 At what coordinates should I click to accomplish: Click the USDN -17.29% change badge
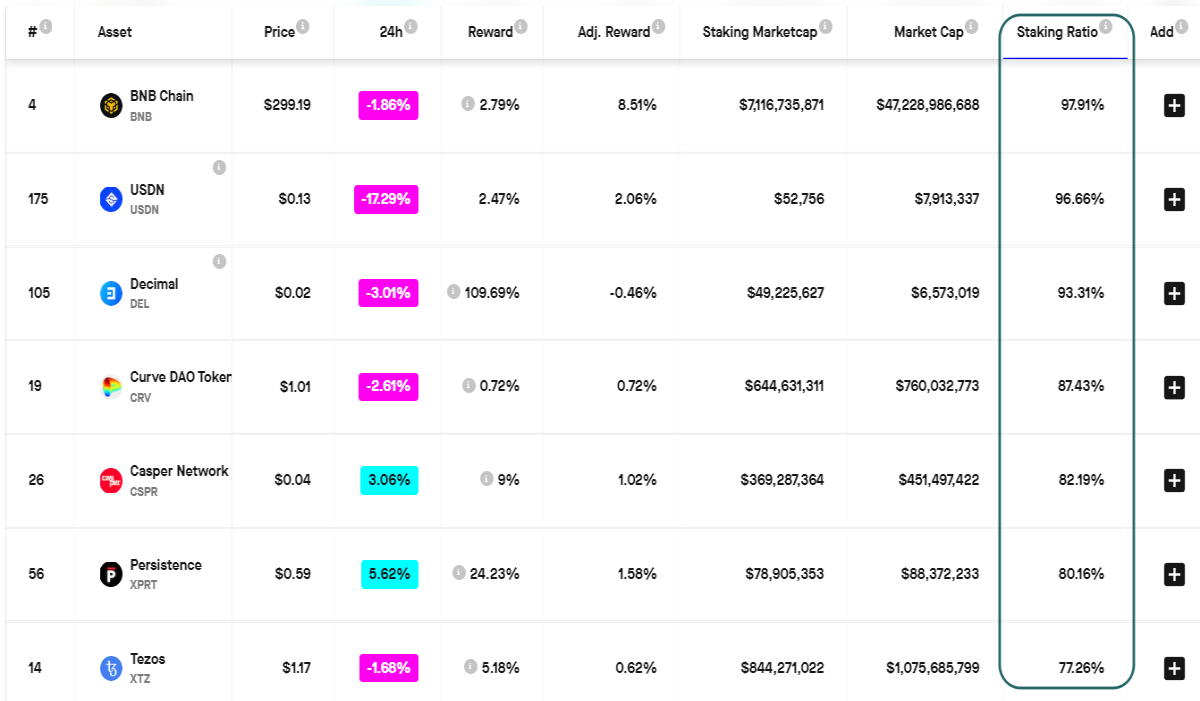(x=386, y=199)
